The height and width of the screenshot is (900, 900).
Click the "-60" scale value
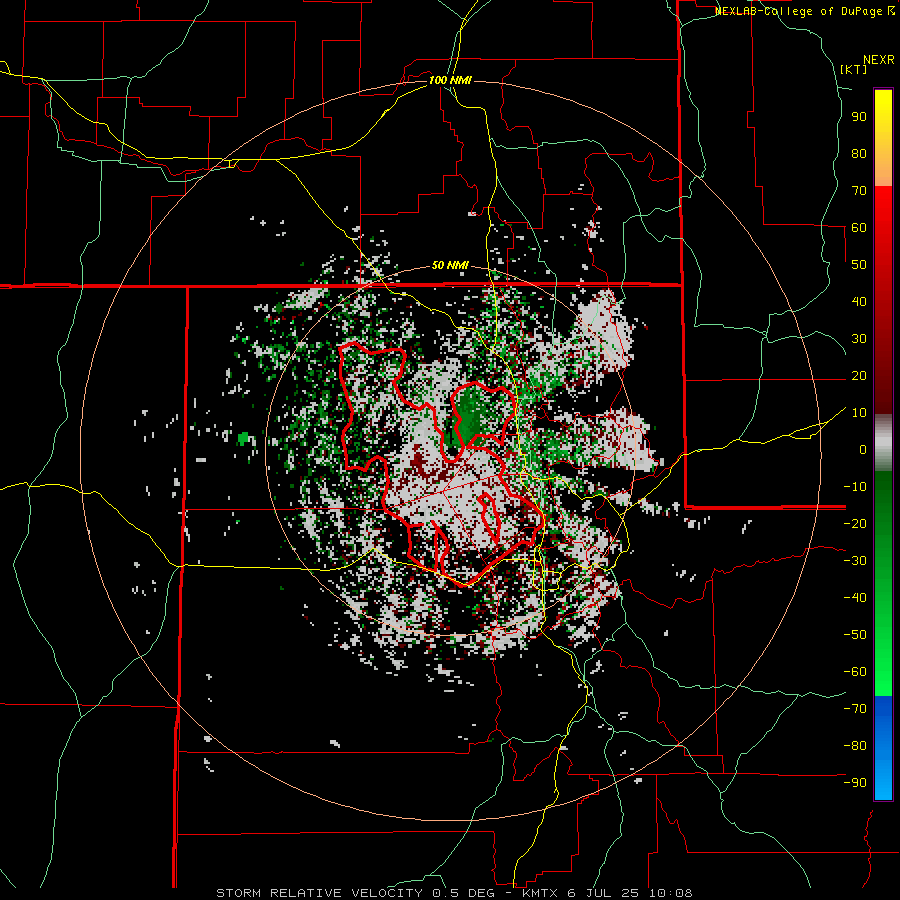(855, 672)
